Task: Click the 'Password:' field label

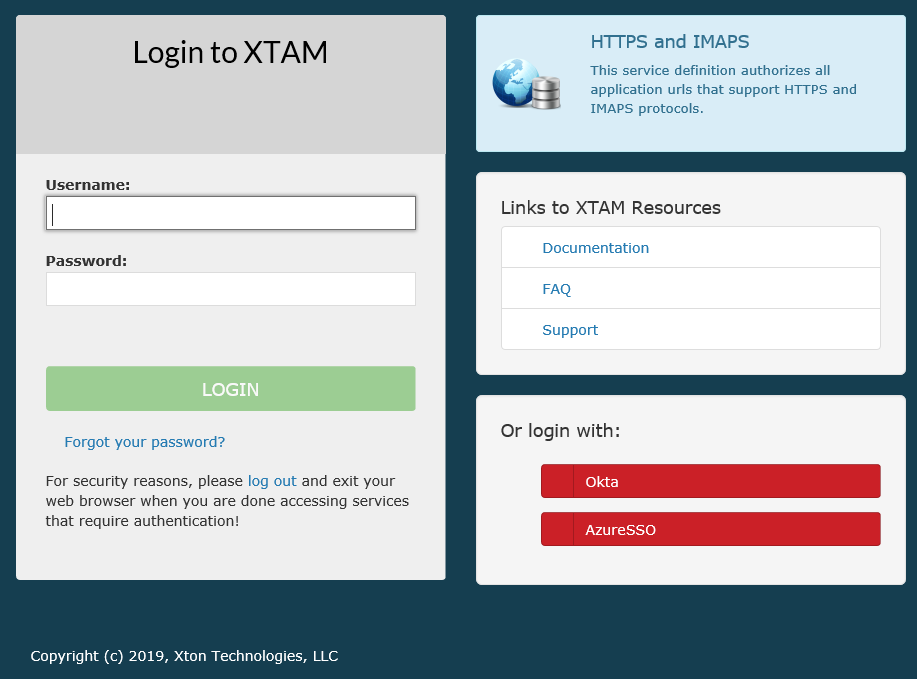Action: pyautogui.click(x=86, y=261)
